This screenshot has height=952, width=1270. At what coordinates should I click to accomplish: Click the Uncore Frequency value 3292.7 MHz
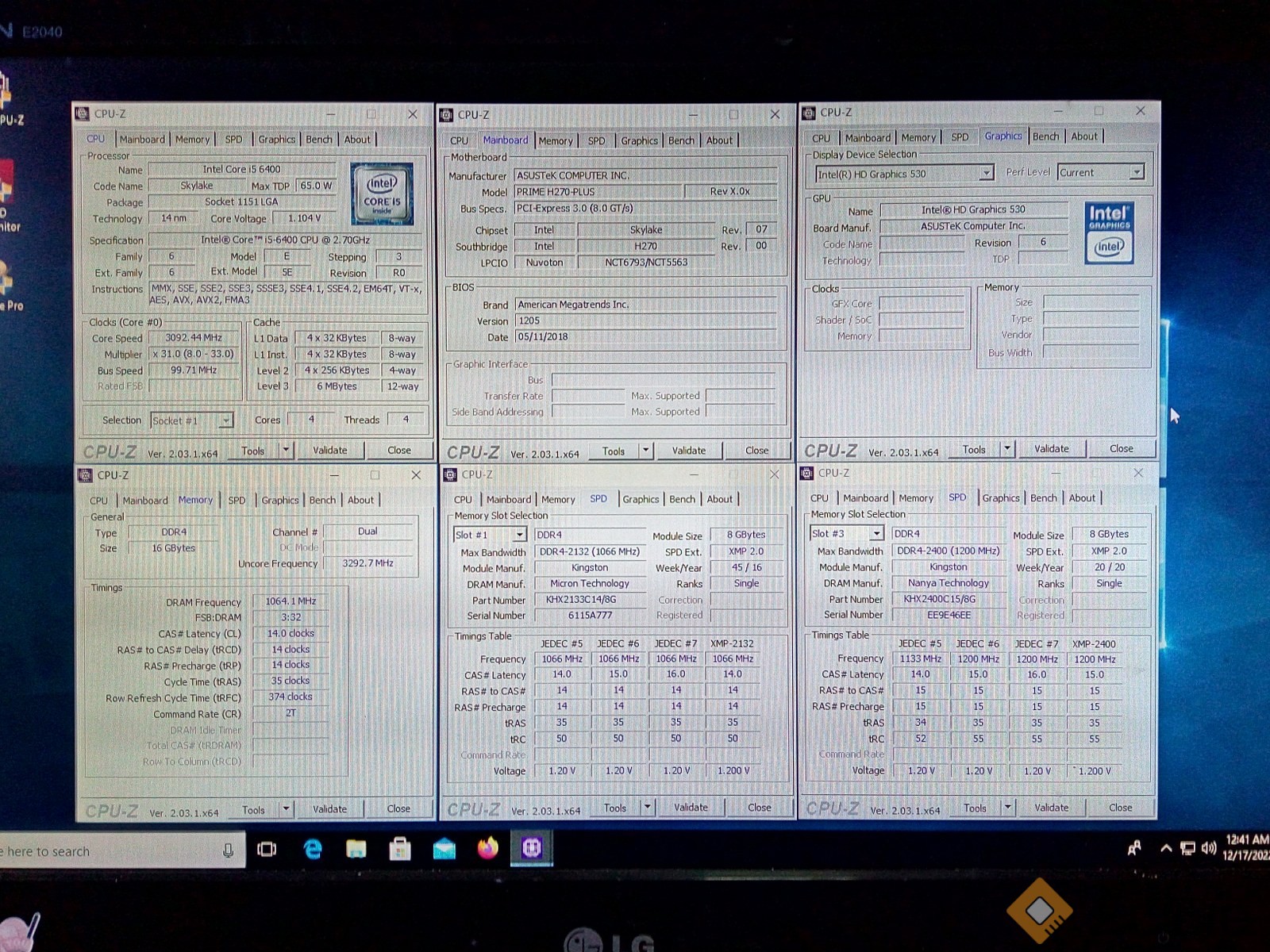368,563
